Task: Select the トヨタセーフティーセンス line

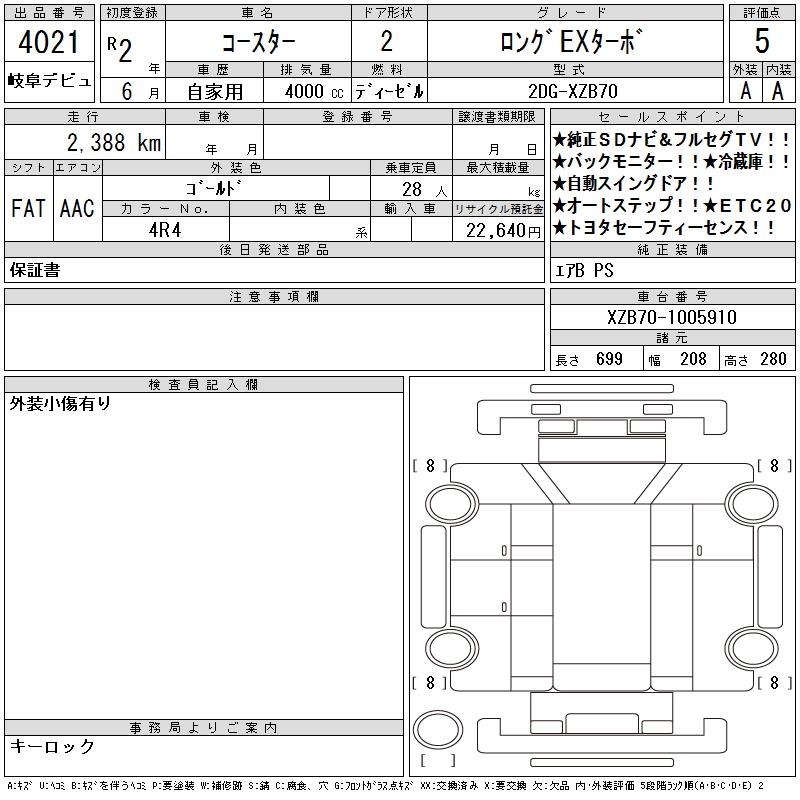Action: (x=664, y=228)
